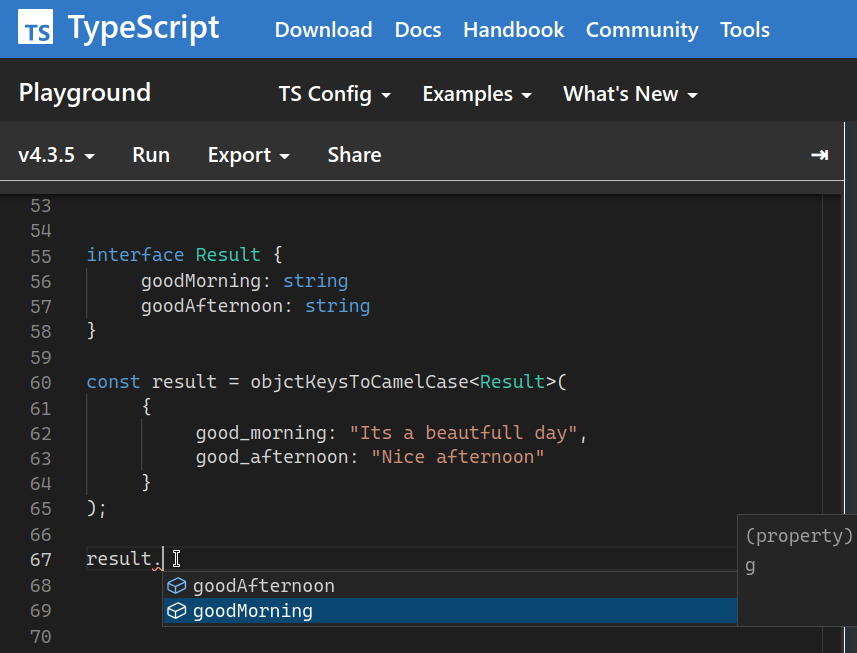Expand the Export menu

[x=248, y=155]
